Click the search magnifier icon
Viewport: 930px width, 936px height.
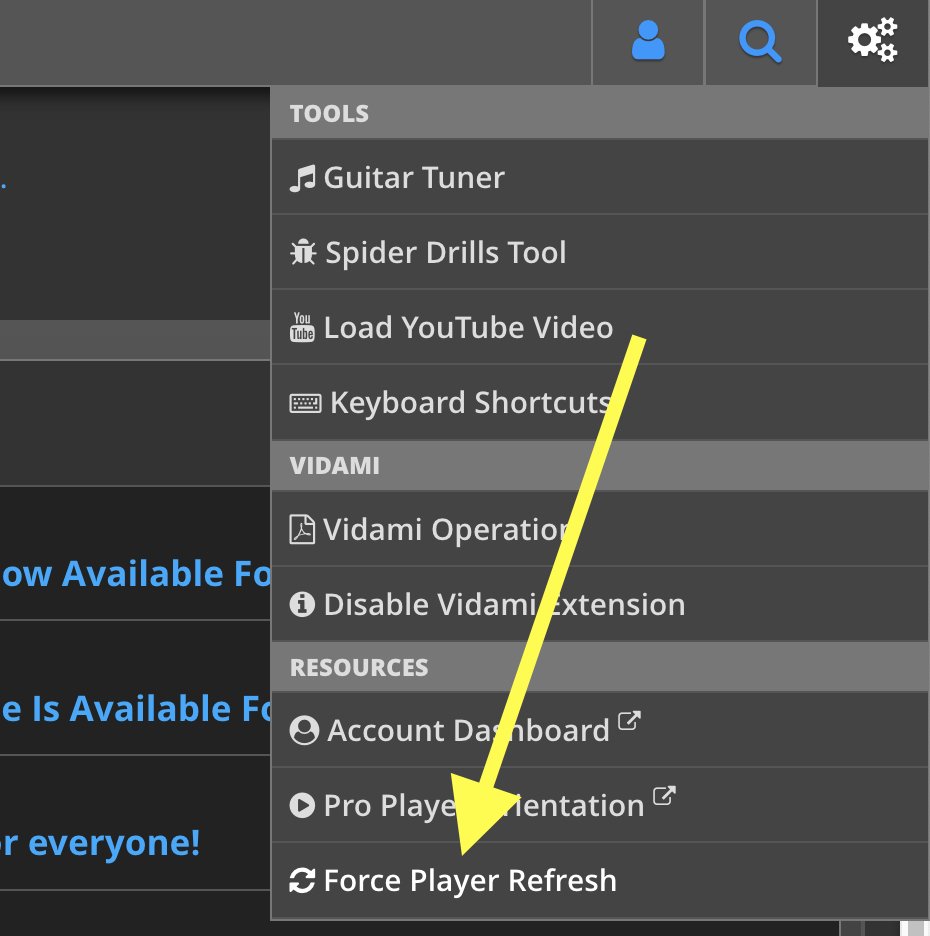pyautogui.click(x=761, y=42)
